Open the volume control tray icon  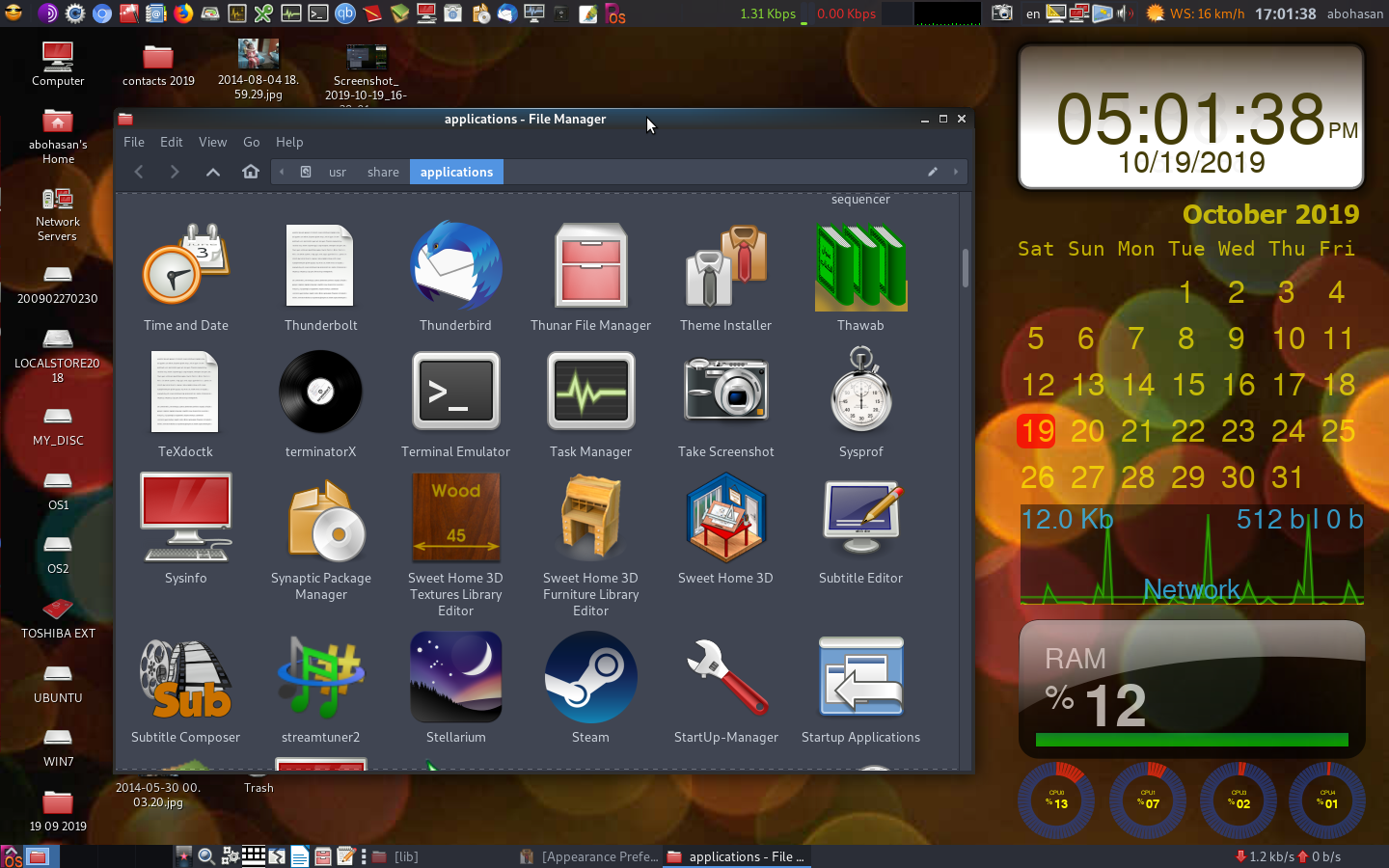pos(1126,14)
